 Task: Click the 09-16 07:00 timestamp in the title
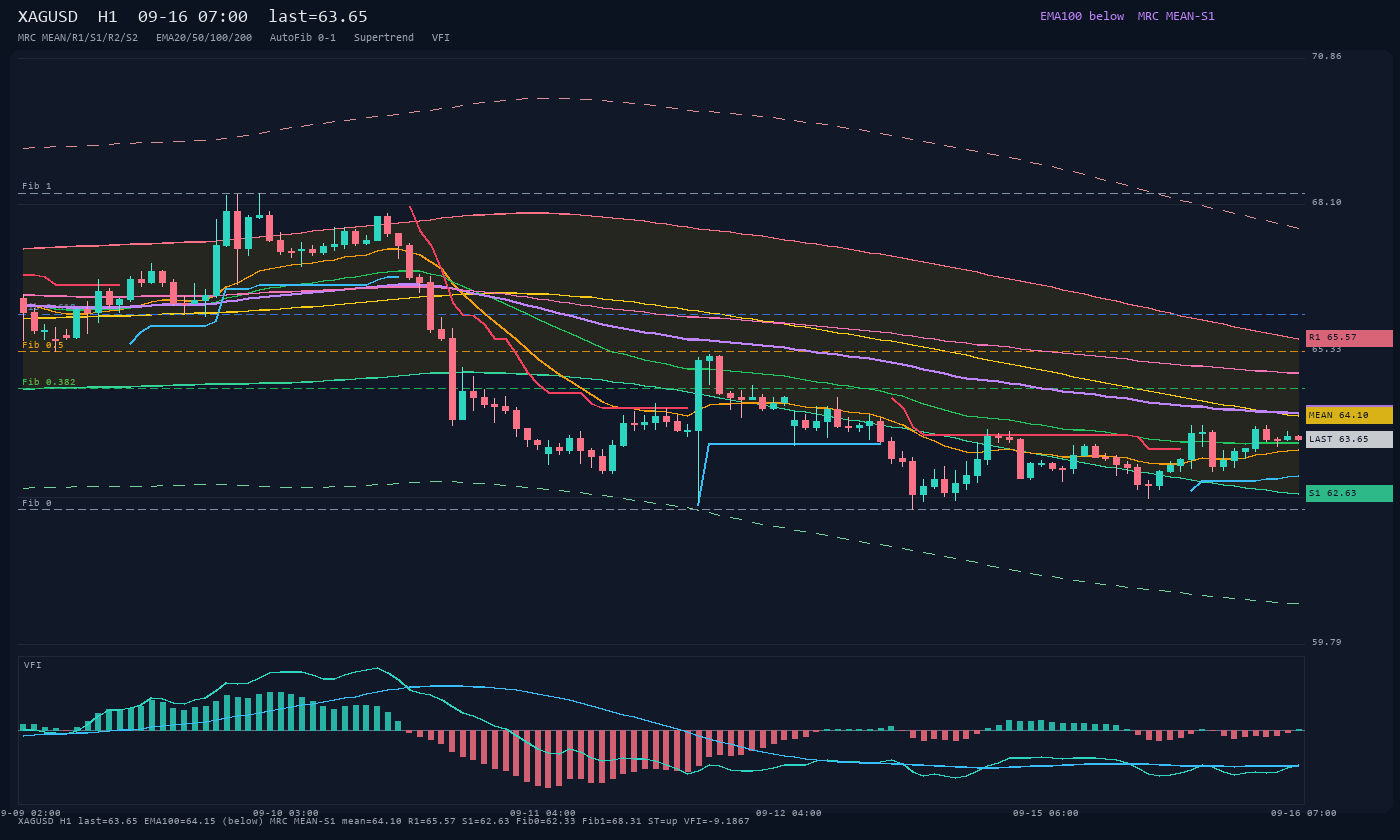(x=193, y=17)
